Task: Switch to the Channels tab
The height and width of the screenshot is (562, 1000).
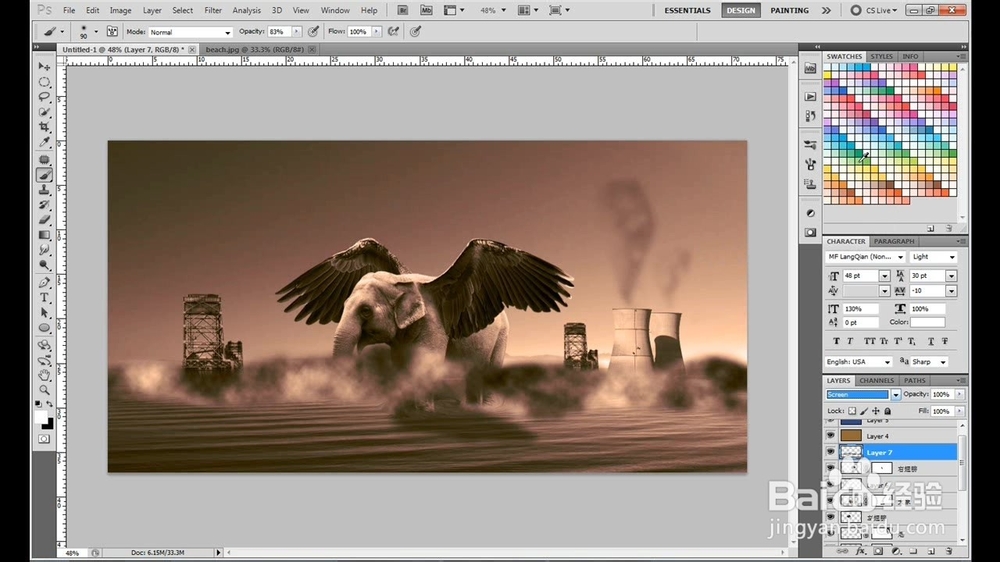Action: tap(876, 380)
